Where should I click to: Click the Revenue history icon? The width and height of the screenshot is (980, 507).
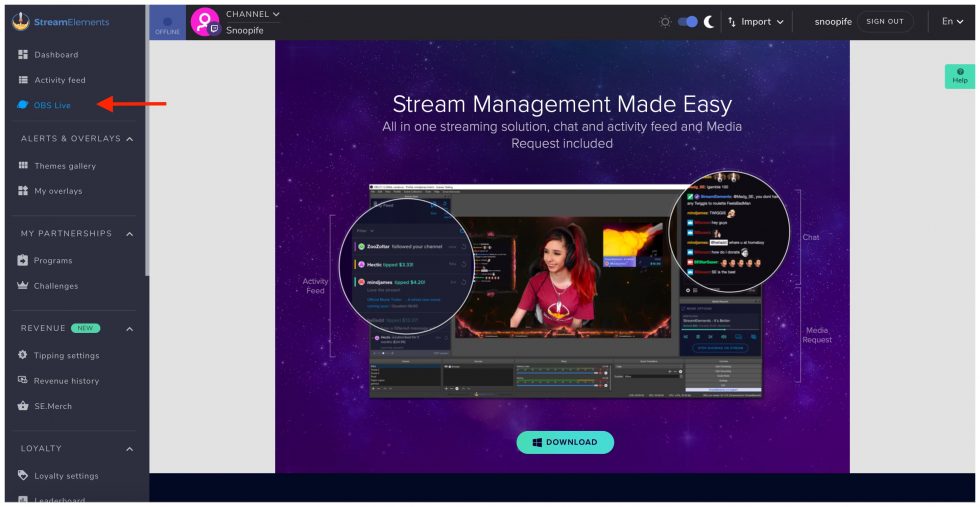click(23, 380)
